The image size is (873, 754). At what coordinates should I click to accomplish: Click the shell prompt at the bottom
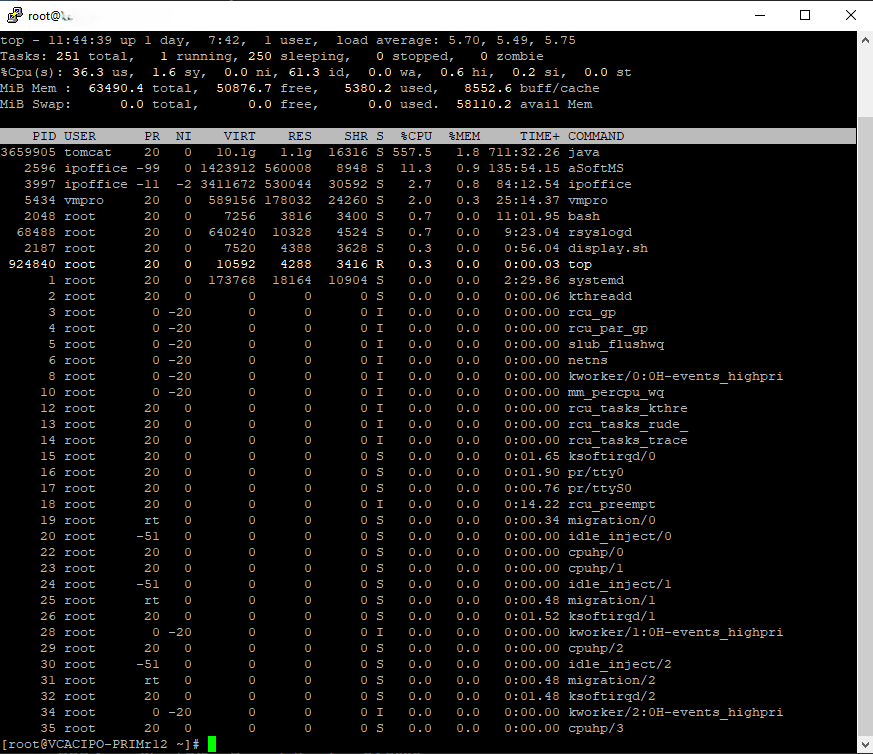point(100,745)
